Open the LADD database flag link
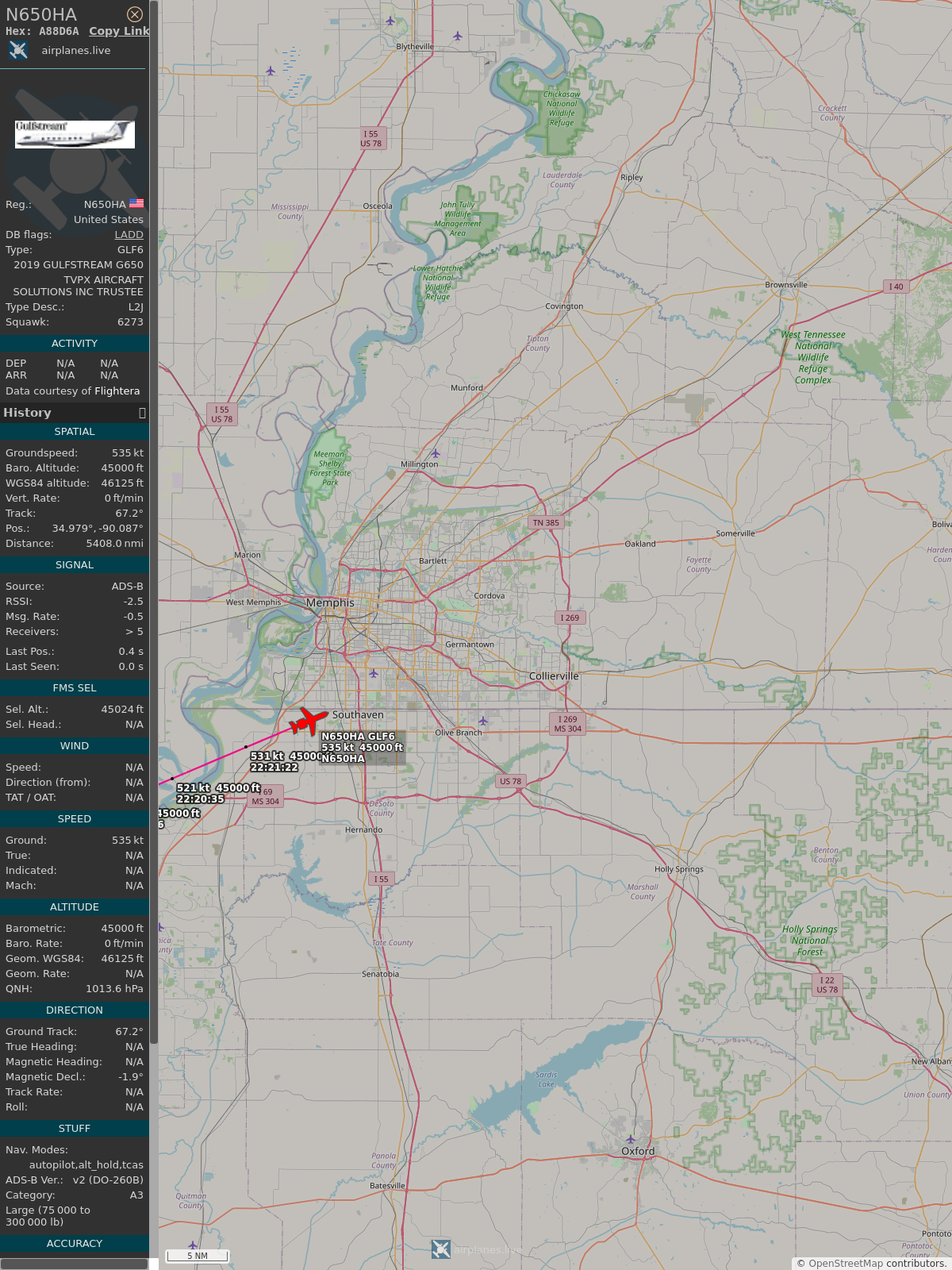This screenshot has width=952, height=1270. coord(129,235)
